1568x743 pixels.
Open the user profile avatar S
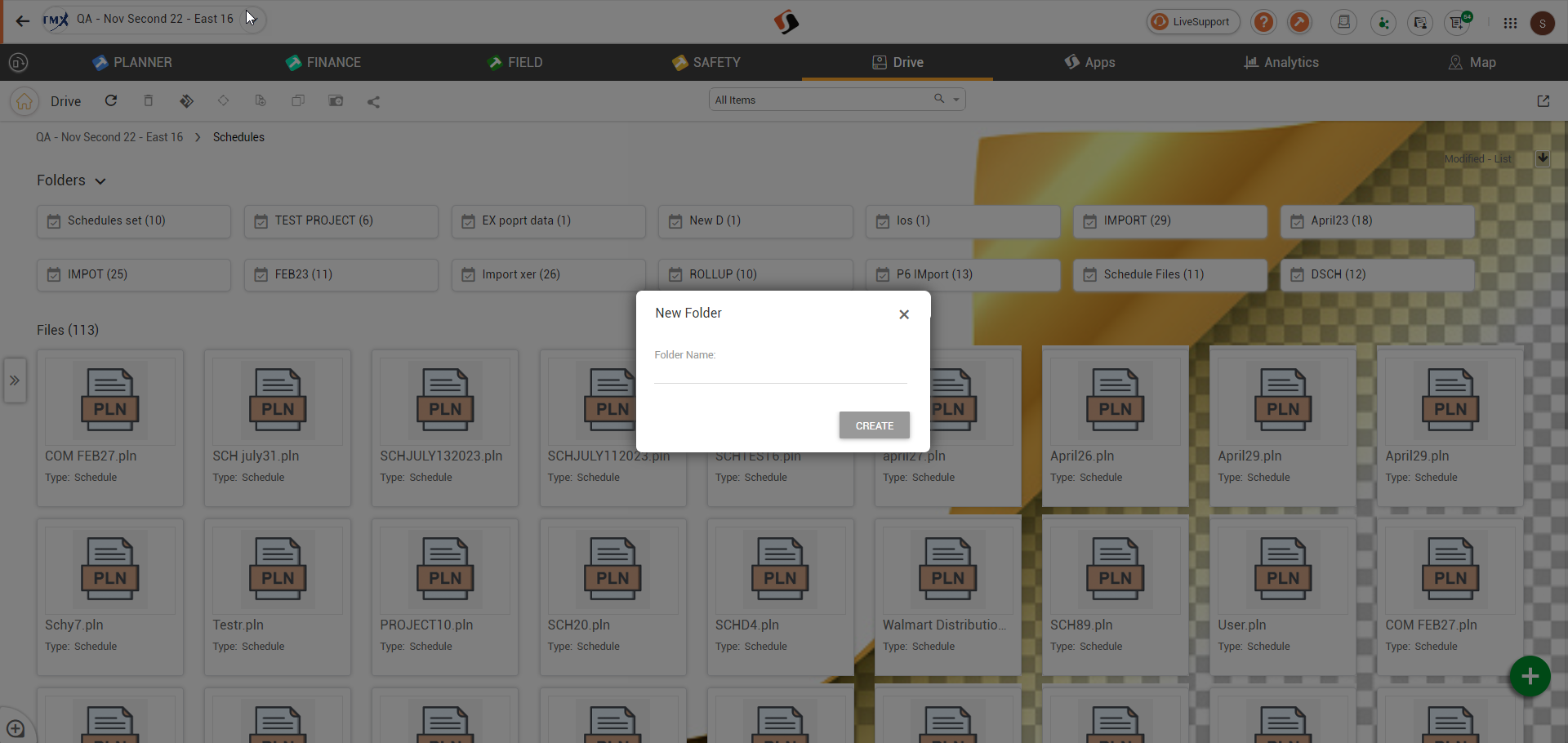pyautogui.click(x=1542, y=23)
